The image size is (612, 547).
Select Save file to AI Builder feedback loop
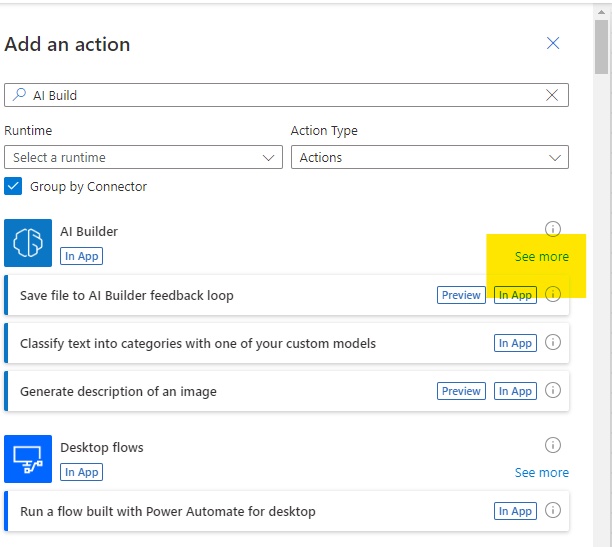(x=286, y=295)
